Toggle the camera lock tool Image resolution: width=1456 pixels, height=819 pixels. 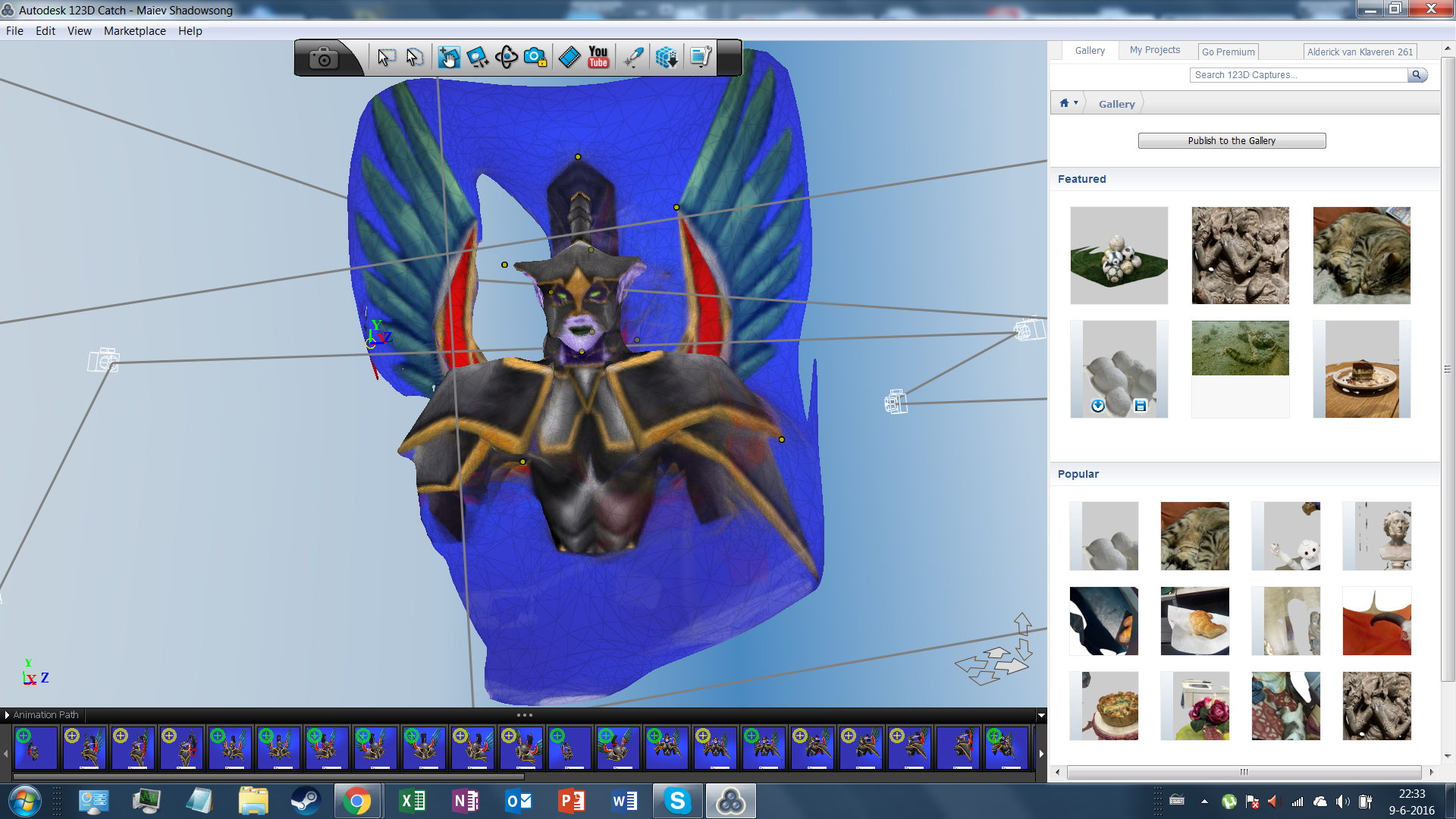[x=535, y=58]
